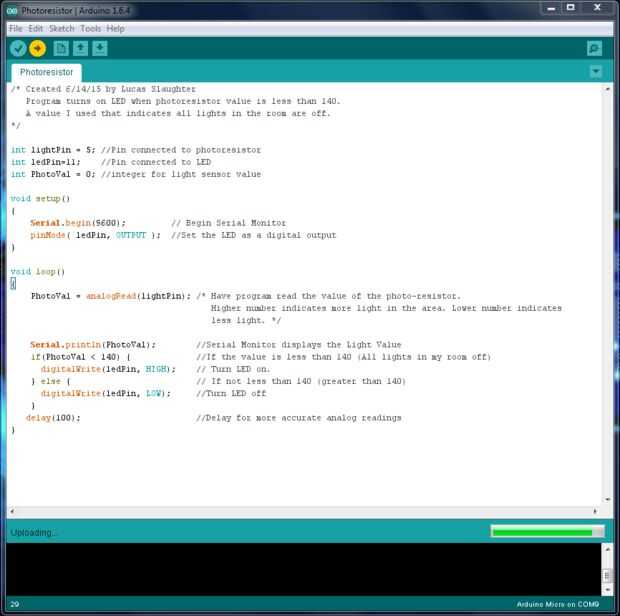Image resolution: width=620 pixels, height=616 pixels.
Task: Click comment '//Delay for more accurate analog readings'
Action: pyautogui.click(x=299, y=418)
